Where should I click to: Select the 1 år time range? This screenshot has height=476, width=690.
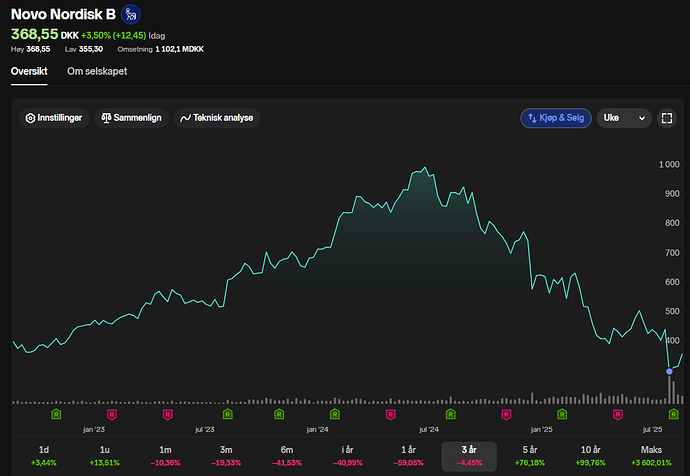tap(408, 456)
